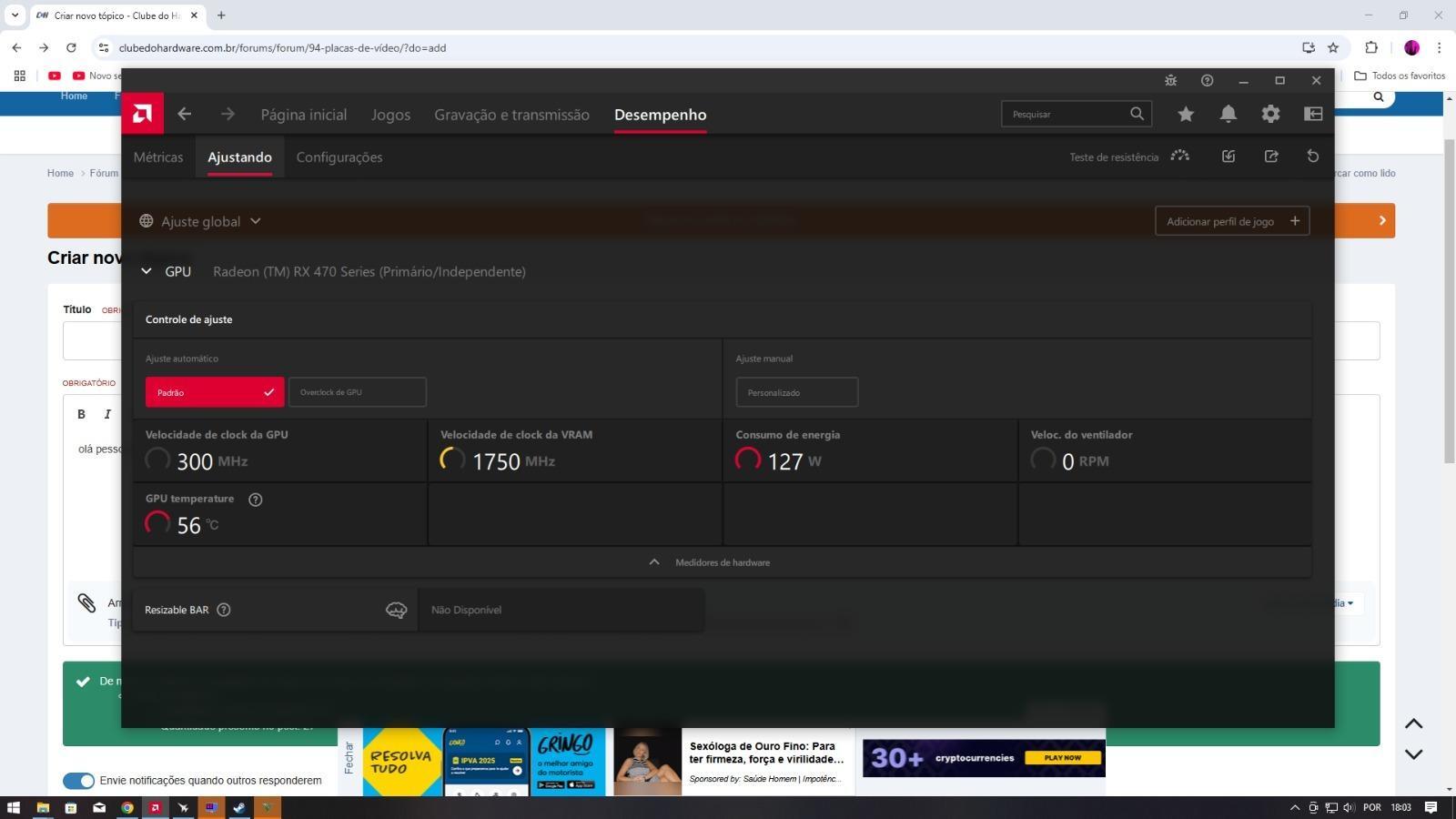Toggle the AMD sidebar panel icon
The width and height of the screenshot is (1456, 819).
1312,114
